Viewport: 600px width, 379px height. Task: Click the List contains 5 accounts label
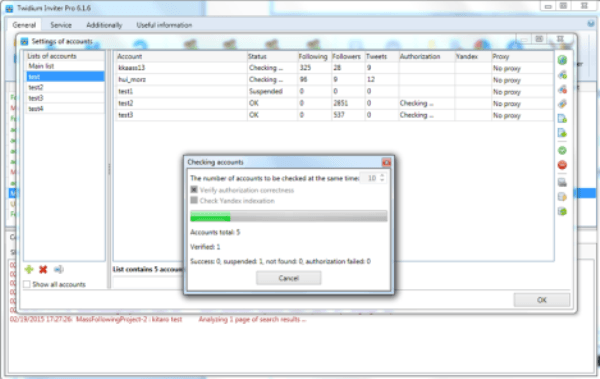[x=148, y=270]
